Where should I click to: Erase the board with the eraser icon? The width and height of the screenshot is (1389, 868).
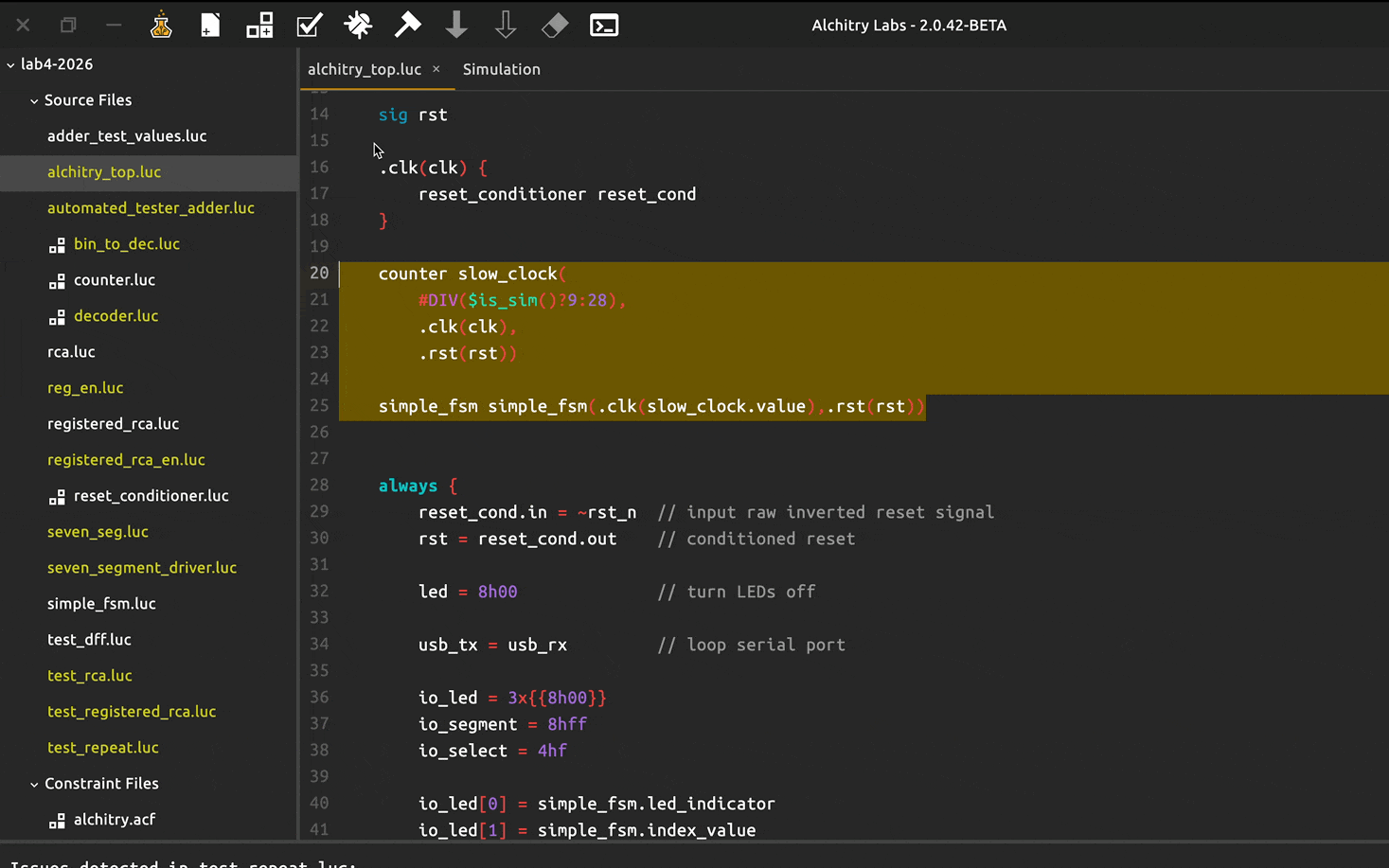pos(555,26)
